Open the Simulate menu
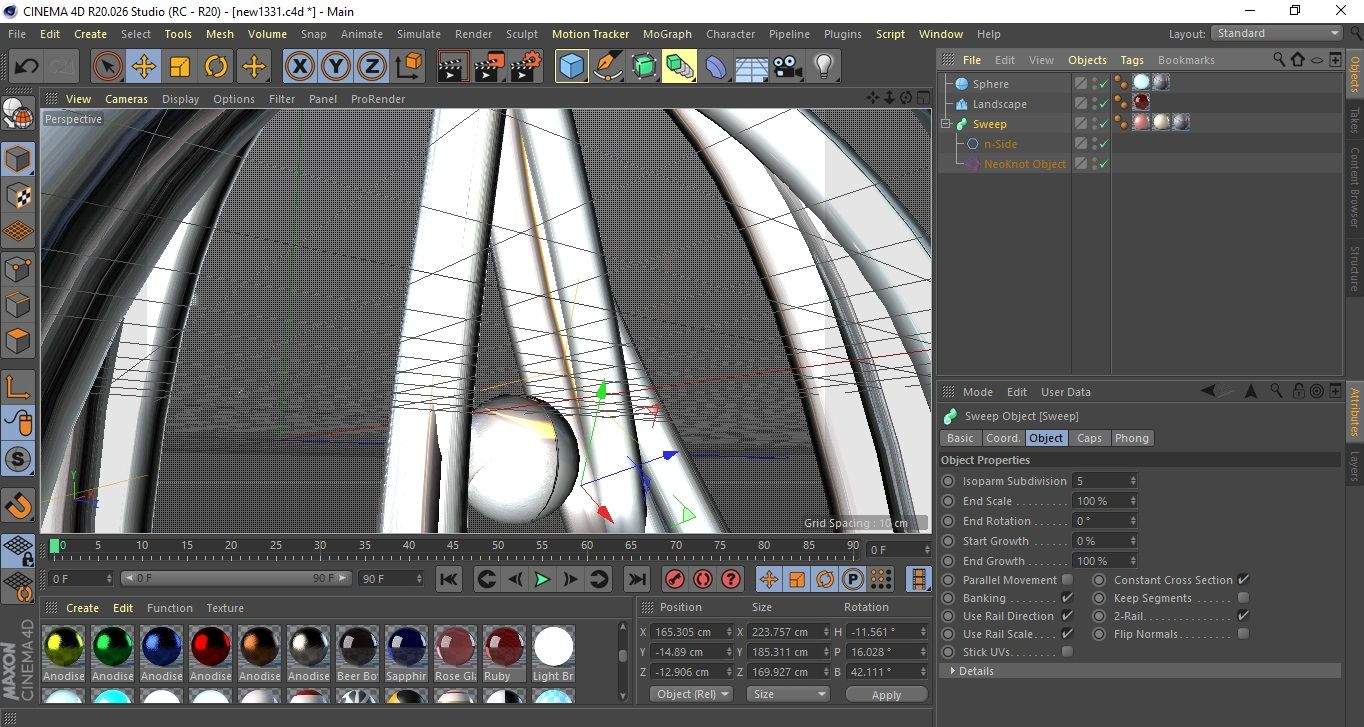The width and height of the screenshot is (1364, 727). click(x=418, y=34)
